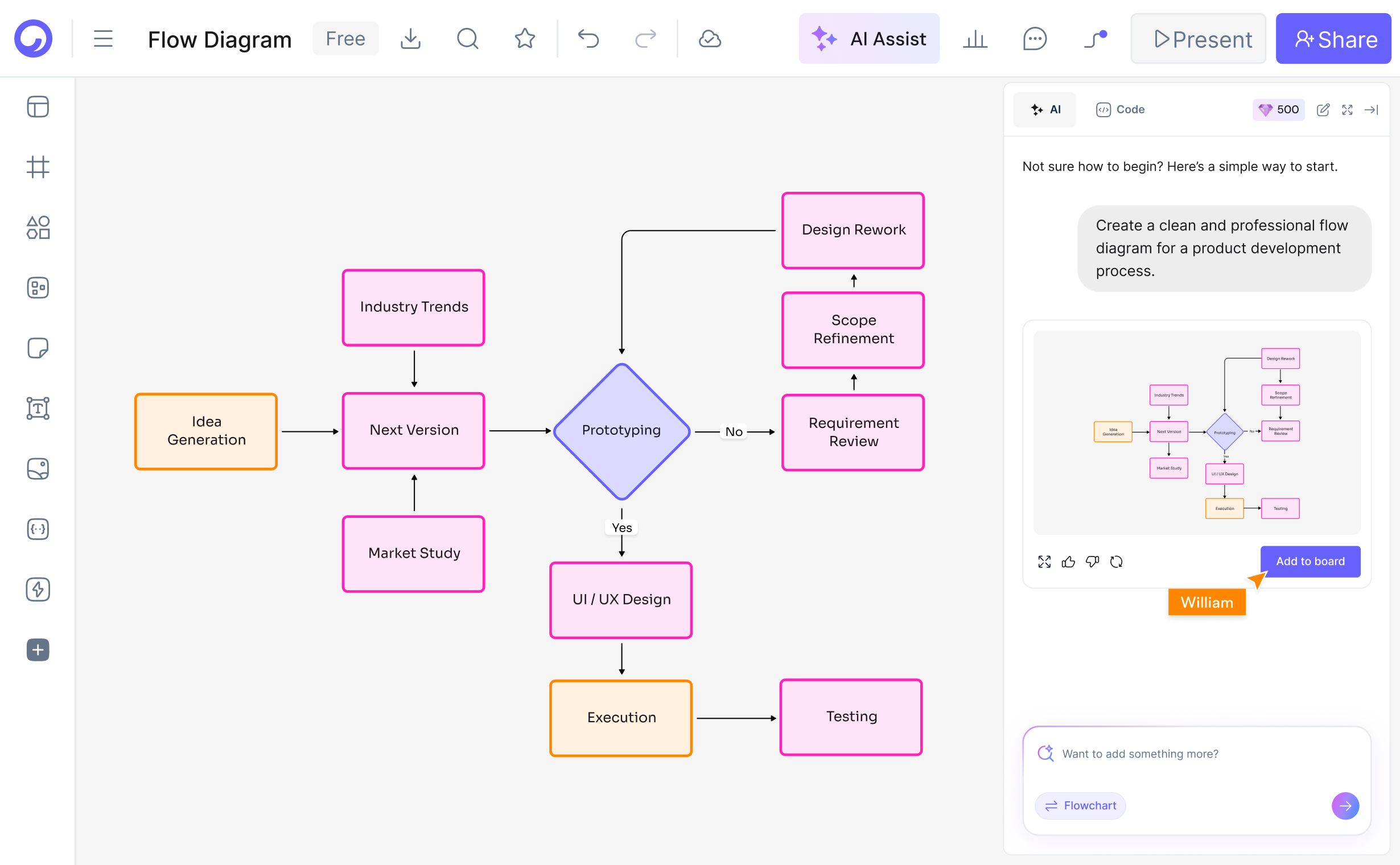Select the Testing node
Screen dimensions: 1400x865
point(851,718)
